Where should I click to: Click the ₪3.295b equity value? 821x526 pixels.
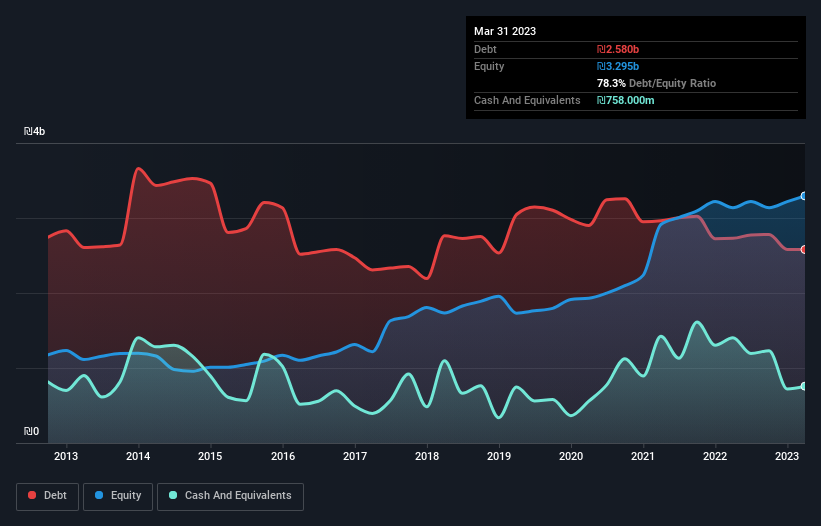pos(618,66)
